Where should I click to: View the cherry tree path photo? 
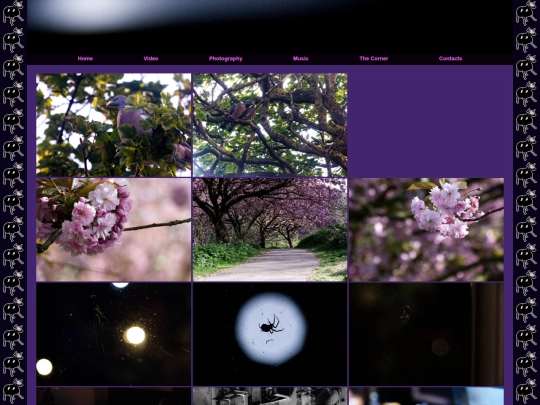tap(270, 229)
